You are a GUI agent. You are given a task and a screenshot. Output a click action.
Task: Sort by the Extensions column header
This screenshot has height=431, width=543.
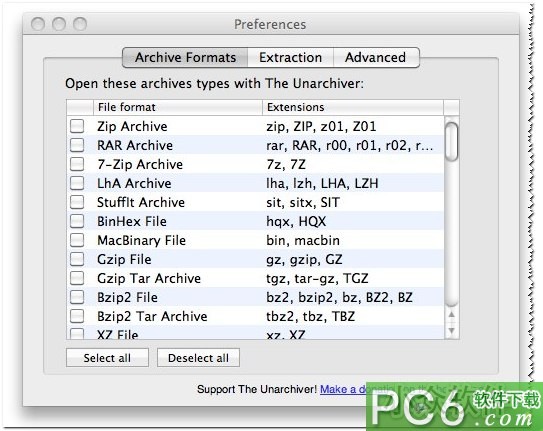[353, 107]
